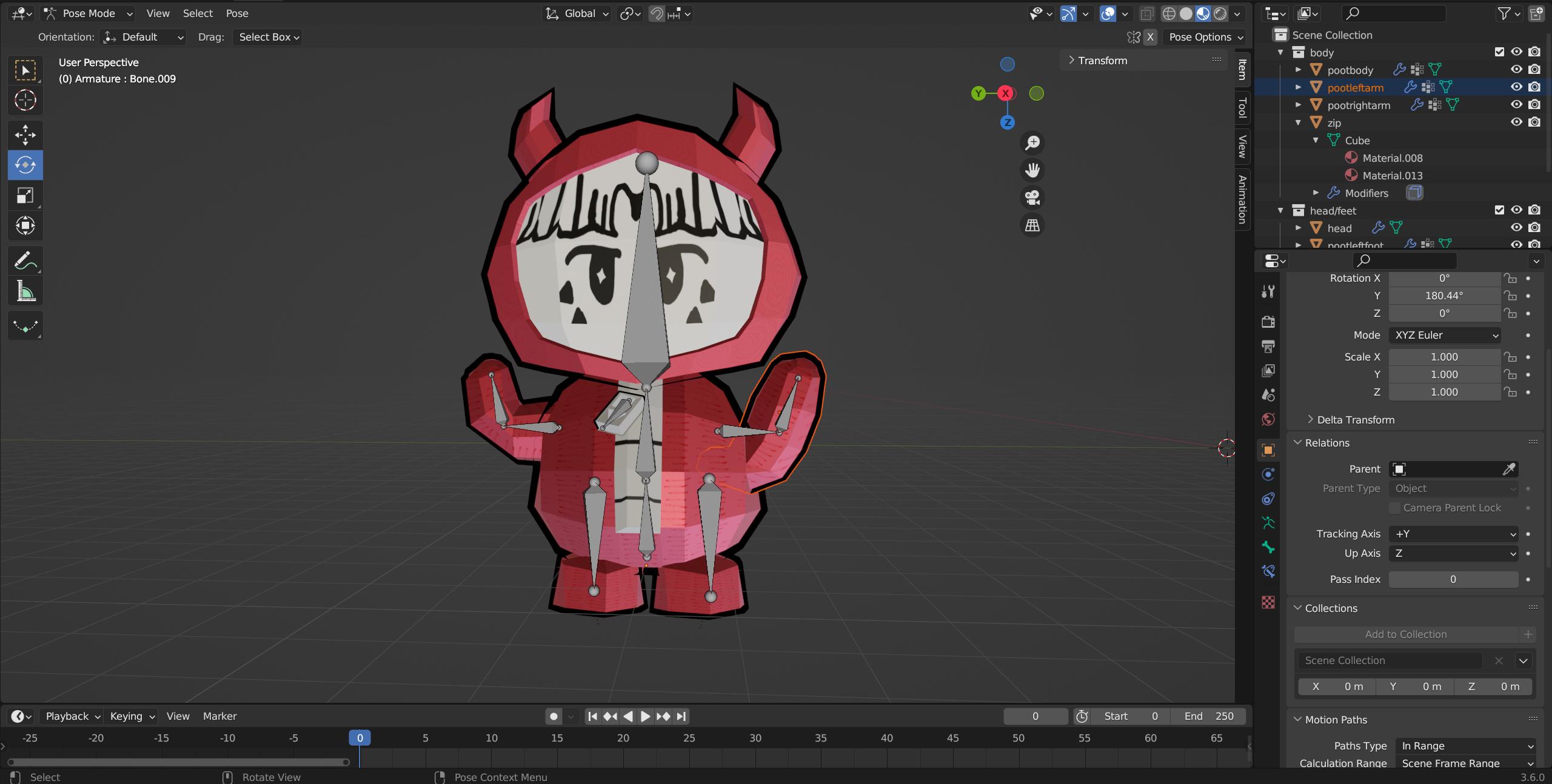
Task: Open the Pose Mode dropdown
Action: tap(88, 13)
